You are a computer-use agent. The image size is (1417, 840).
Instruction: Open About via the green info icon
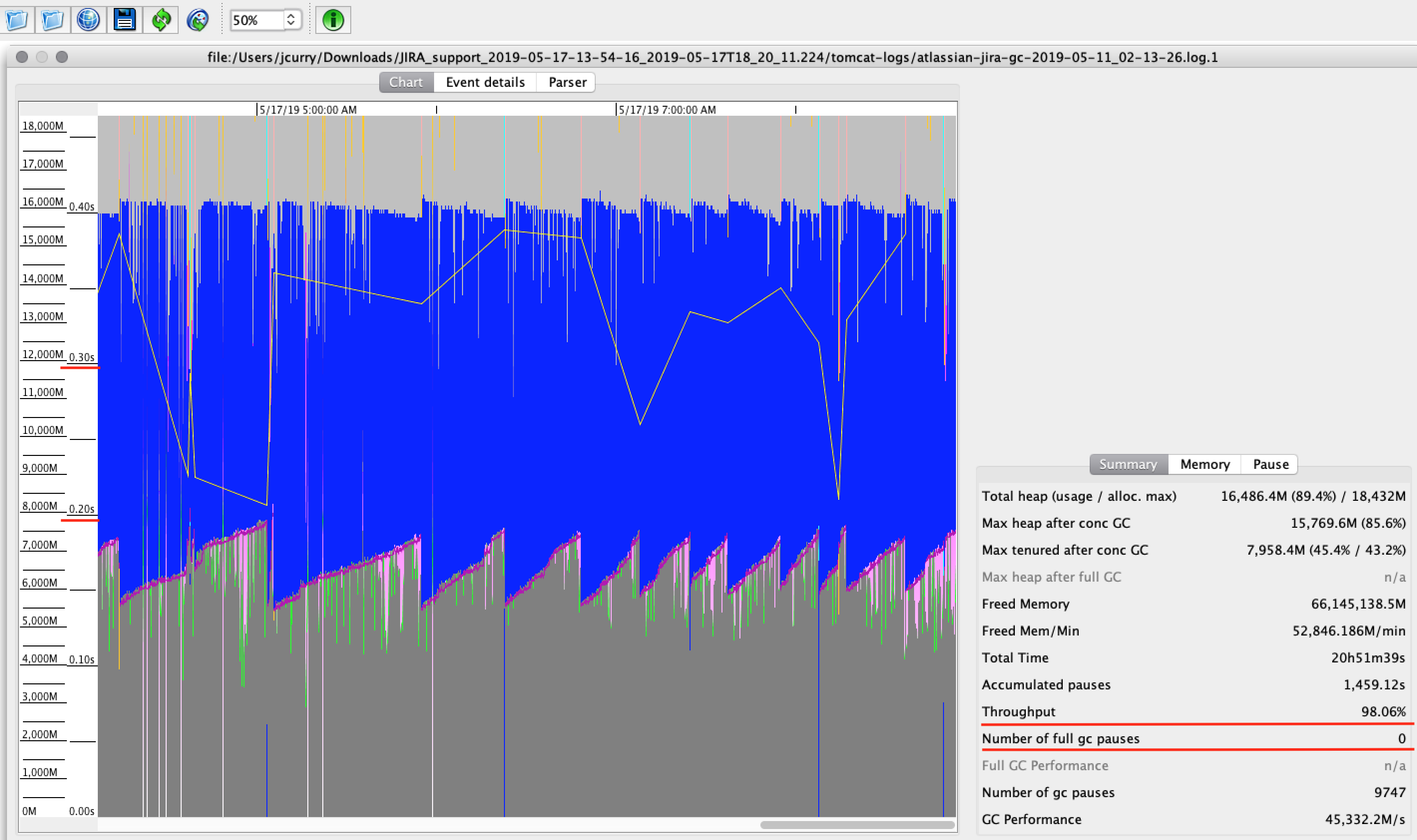click(333, 20)
